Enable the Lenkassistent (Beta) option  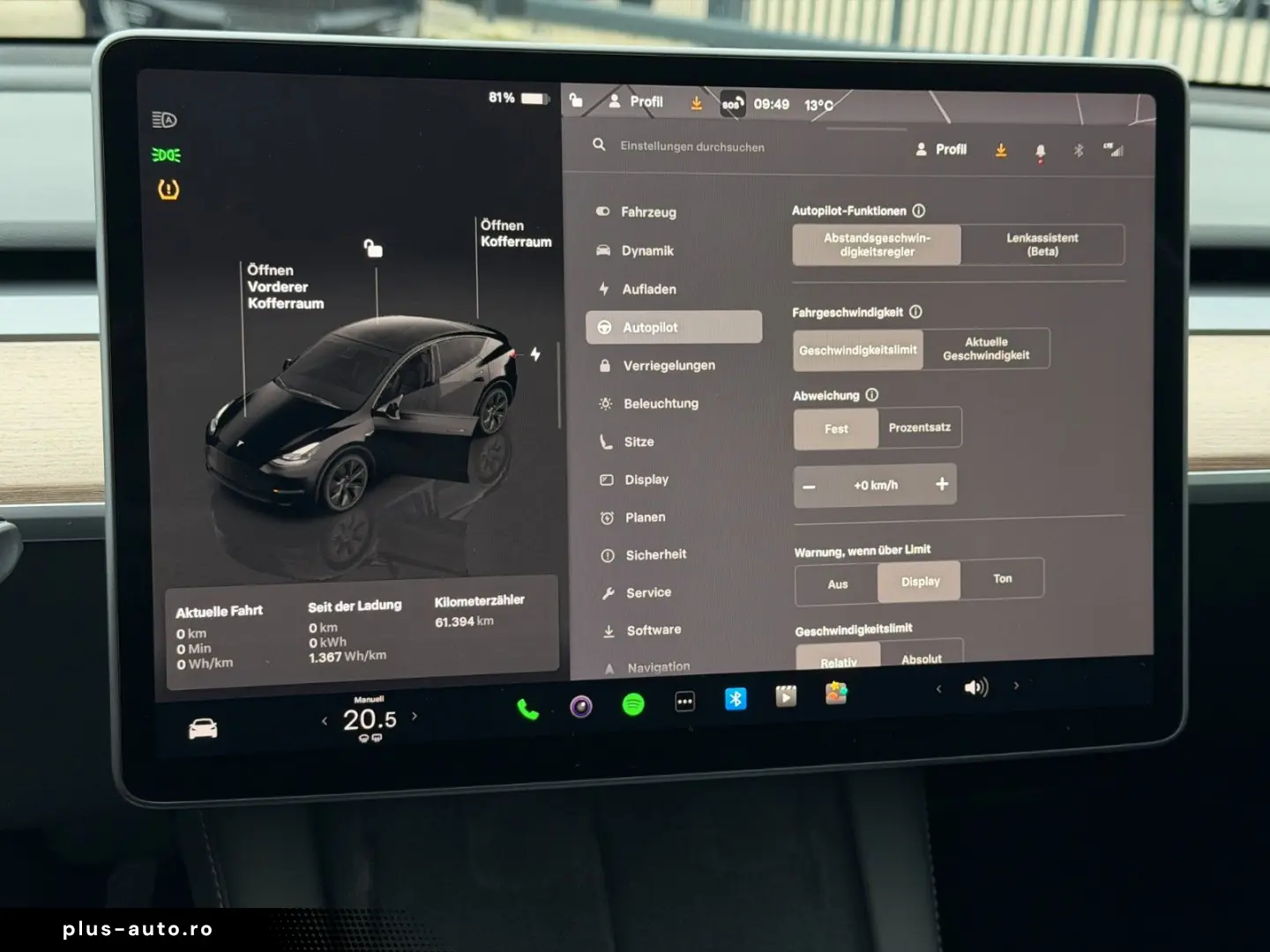1042,244
